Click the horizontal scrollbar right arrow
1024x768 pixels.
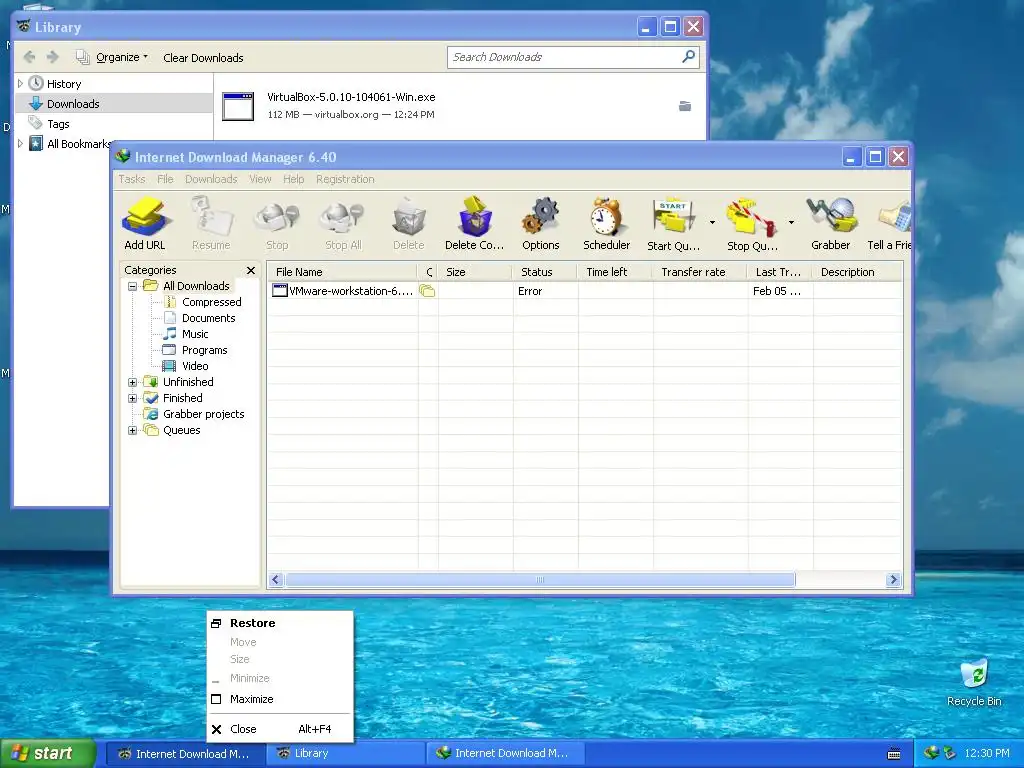(893, 580)
